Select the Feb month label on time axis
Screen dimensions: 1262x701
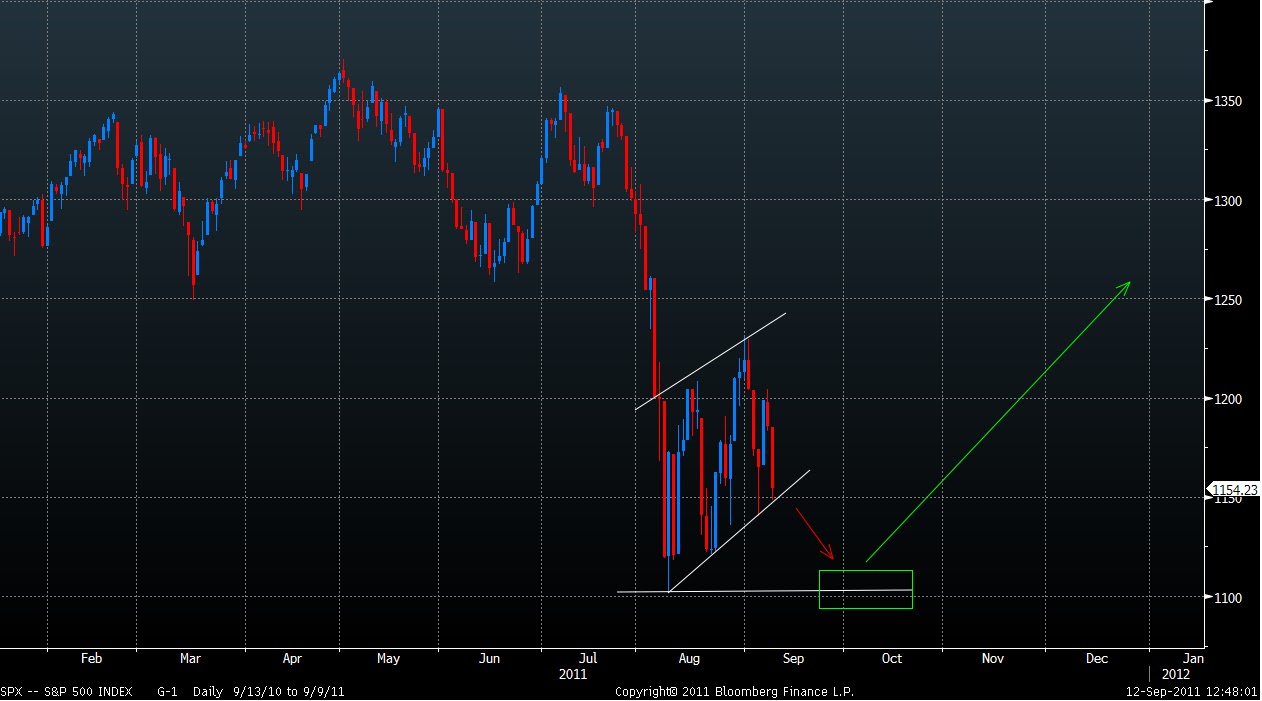tap(91, 659)
